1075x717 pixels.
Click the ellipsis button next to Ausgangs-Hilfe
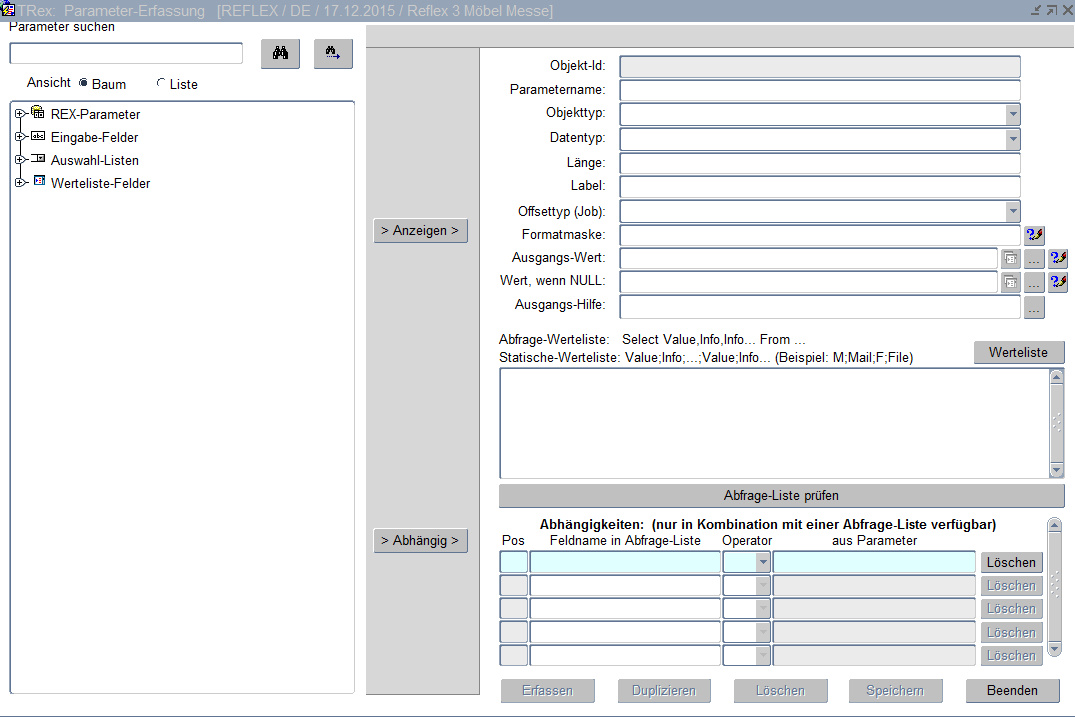pyautogui.click(x=1034, y=308)
